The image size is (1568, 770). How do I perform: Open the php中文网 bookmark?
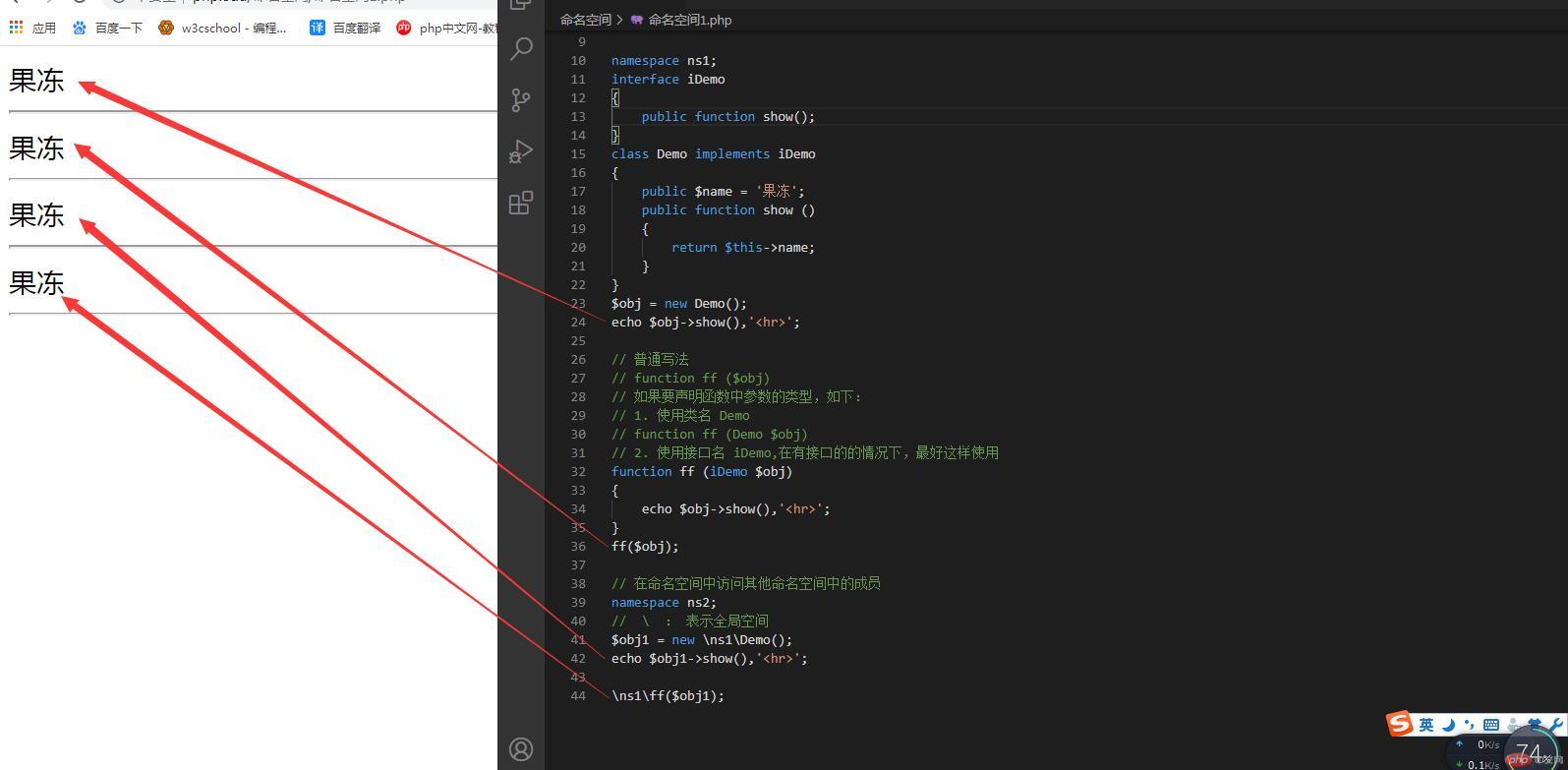coord(446,28)
